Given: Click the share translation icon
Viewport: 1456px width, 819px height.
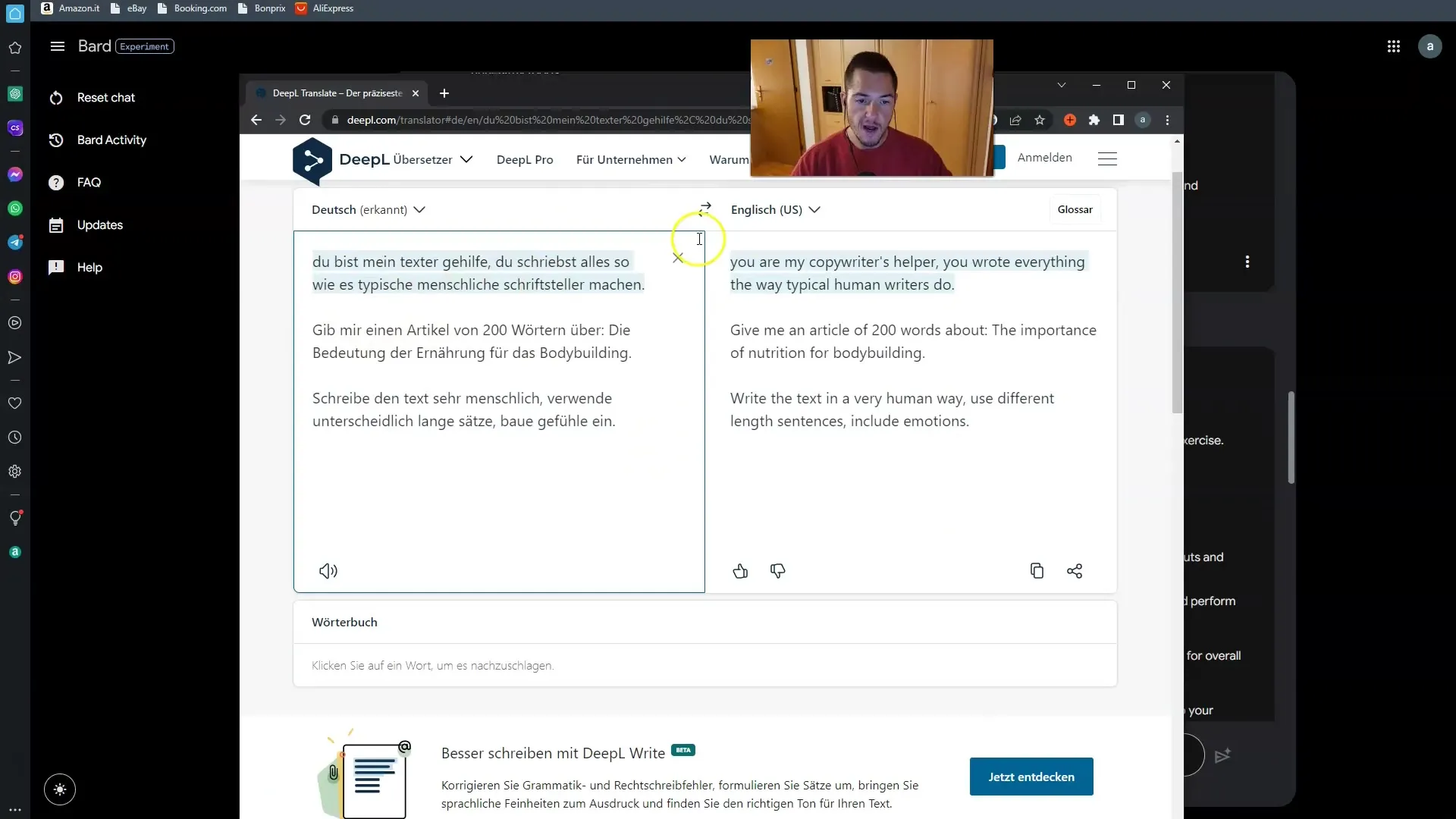Looking at the screenshot, I should 1074,571.
